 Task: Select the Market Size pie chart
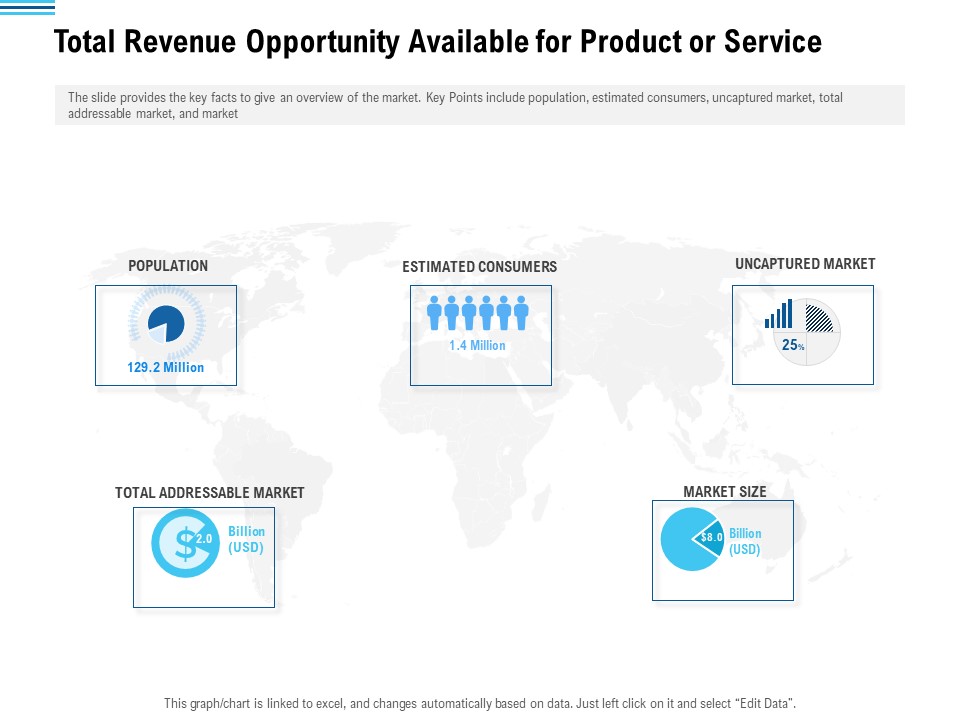(692, 539)
